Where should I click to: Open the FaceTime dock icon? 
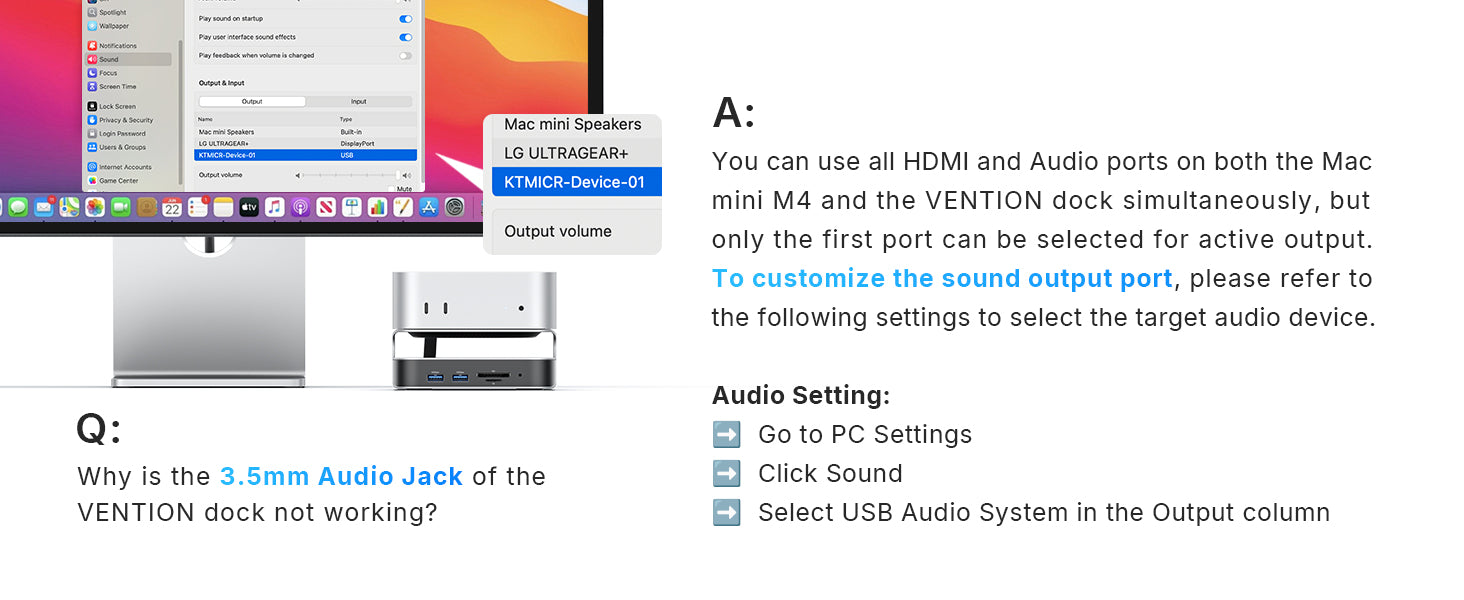[x=121, y=207]
